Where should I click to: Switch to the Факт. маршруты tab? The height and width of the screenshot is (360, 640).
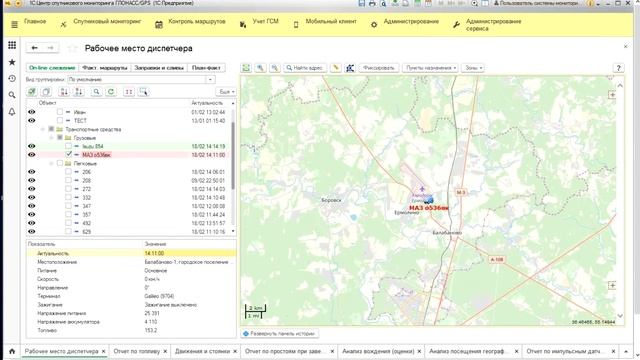[x=104, y=68]
